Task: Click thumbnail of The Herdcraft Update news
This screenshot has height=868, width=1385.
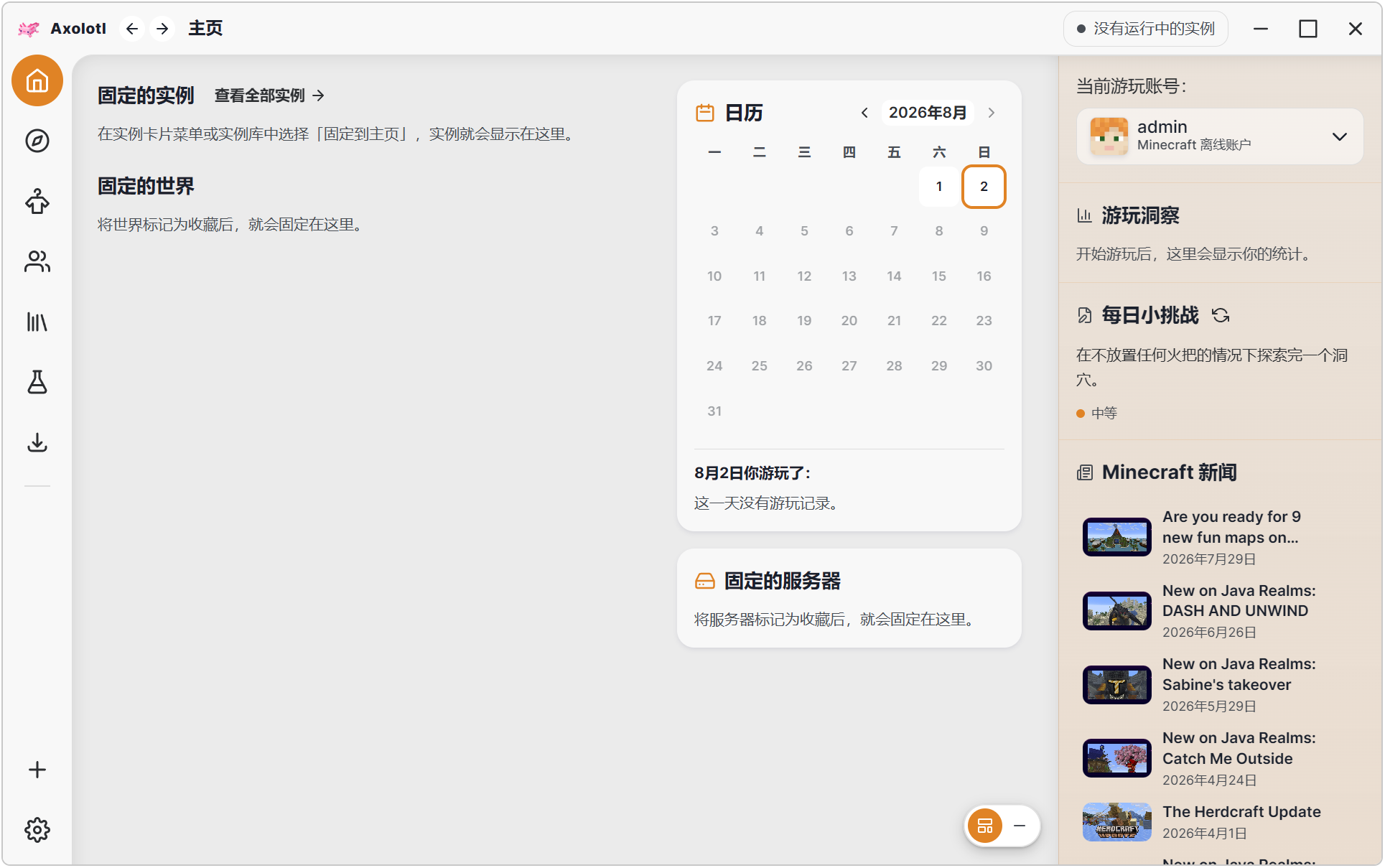Action: tap(1117, 822)
